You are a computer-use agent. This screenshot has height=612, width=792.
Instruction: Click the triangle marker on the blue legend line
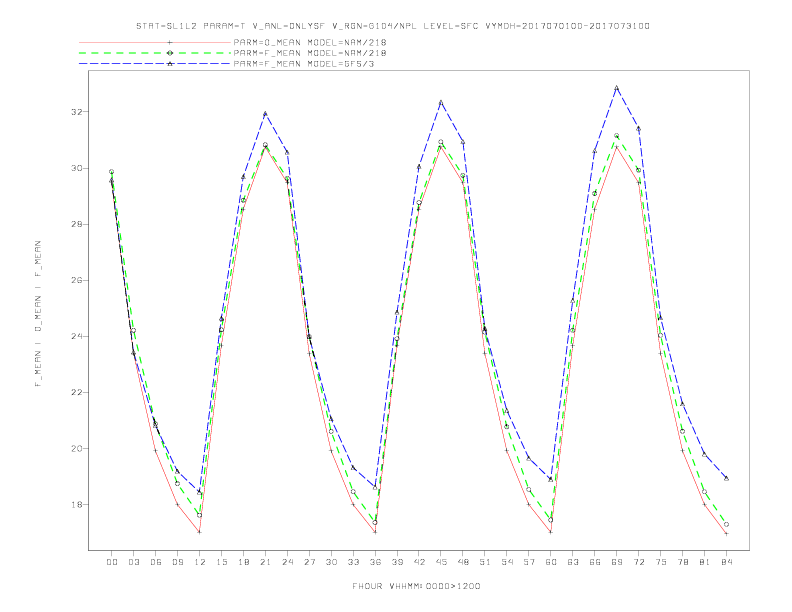170,64
